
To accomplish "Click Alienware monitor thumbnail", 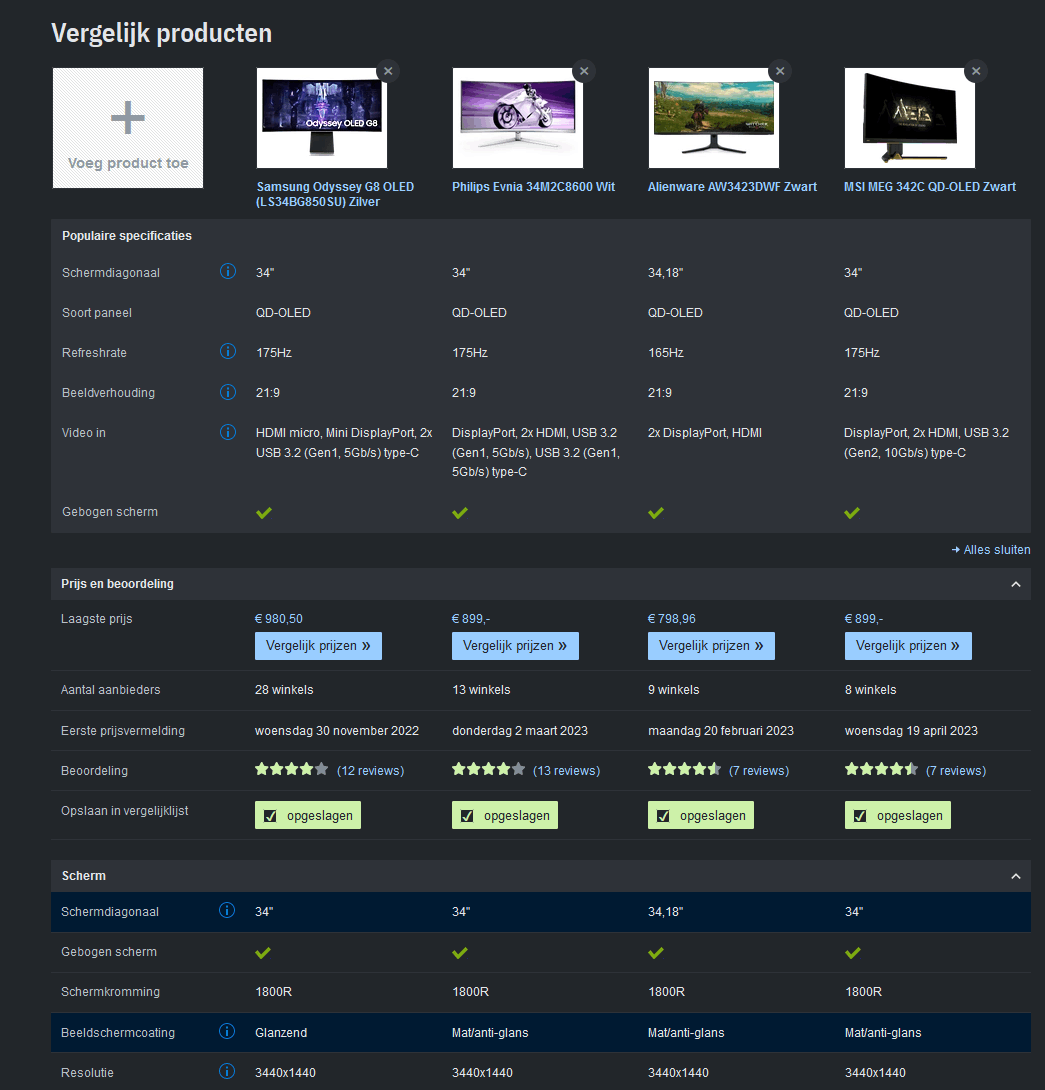I will [x=714, y=117].
